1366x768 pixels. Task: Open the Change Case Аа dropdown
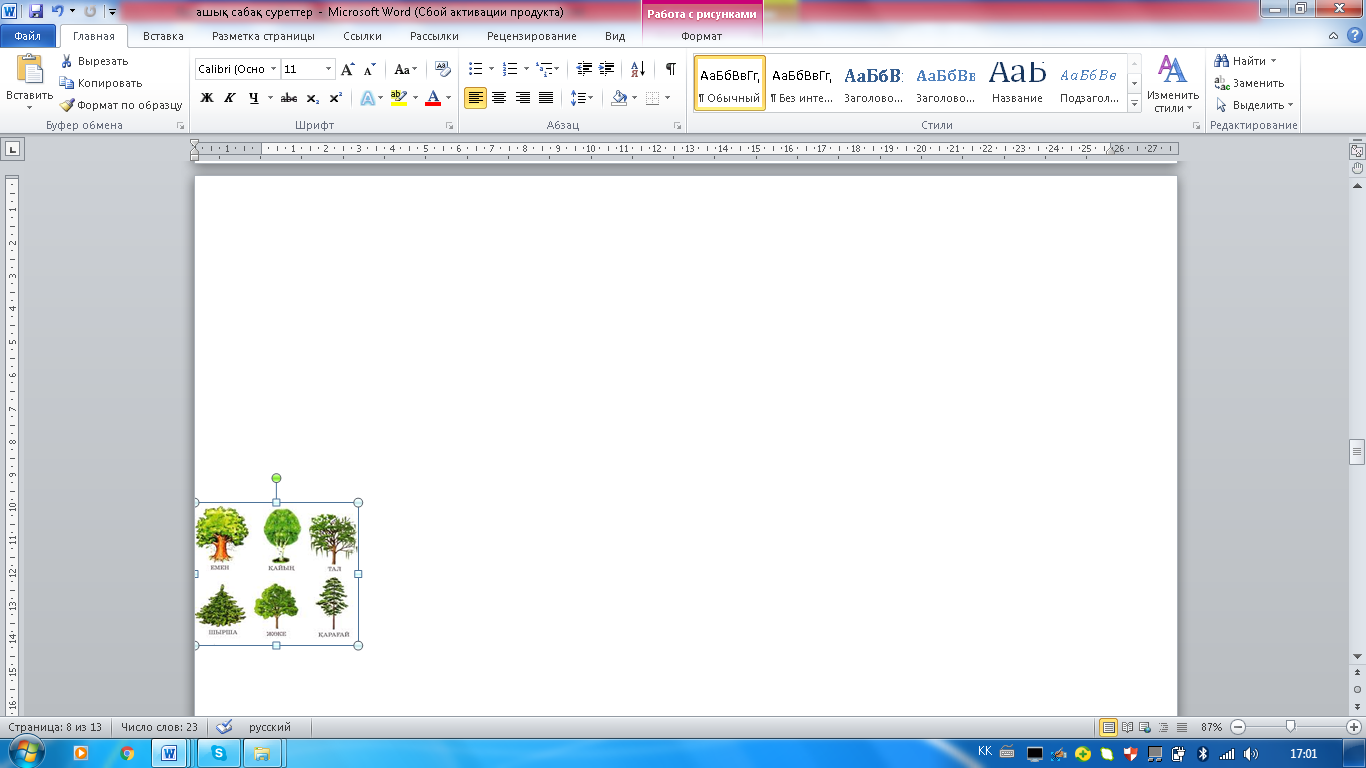coord(404,69)
